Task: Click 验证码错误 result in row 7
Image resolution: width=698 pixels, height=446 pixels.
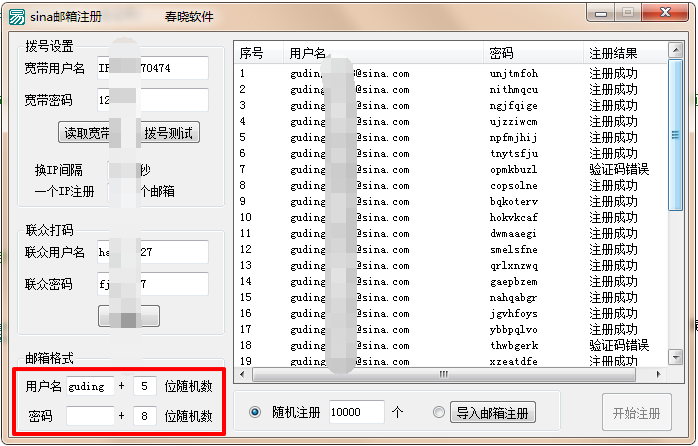Action: [619, 170]
